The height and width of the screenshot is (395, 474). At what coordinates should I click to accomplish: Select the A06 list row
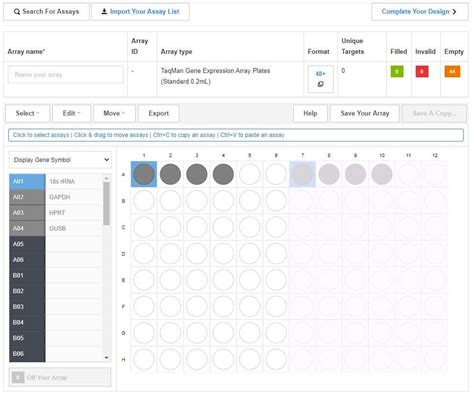pyautogui.click(x=56, y=260)
